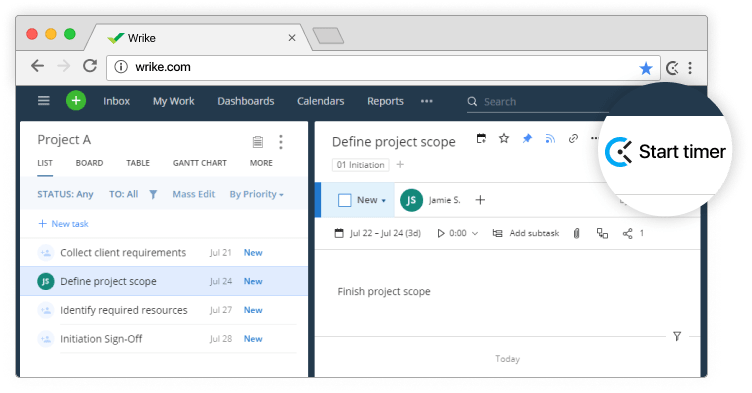This screenshot has height=393, width=752.
Task: Click the green plus create button
Action: [x=76, y=101]
